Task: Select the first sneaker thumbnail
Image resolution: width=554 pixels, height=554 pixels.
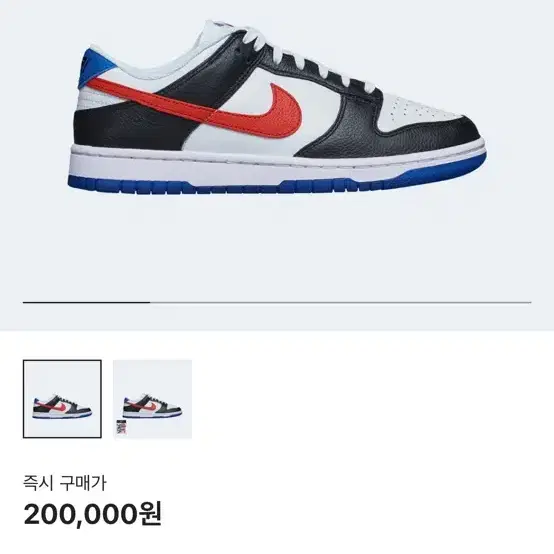Action: tap(62, 399)
